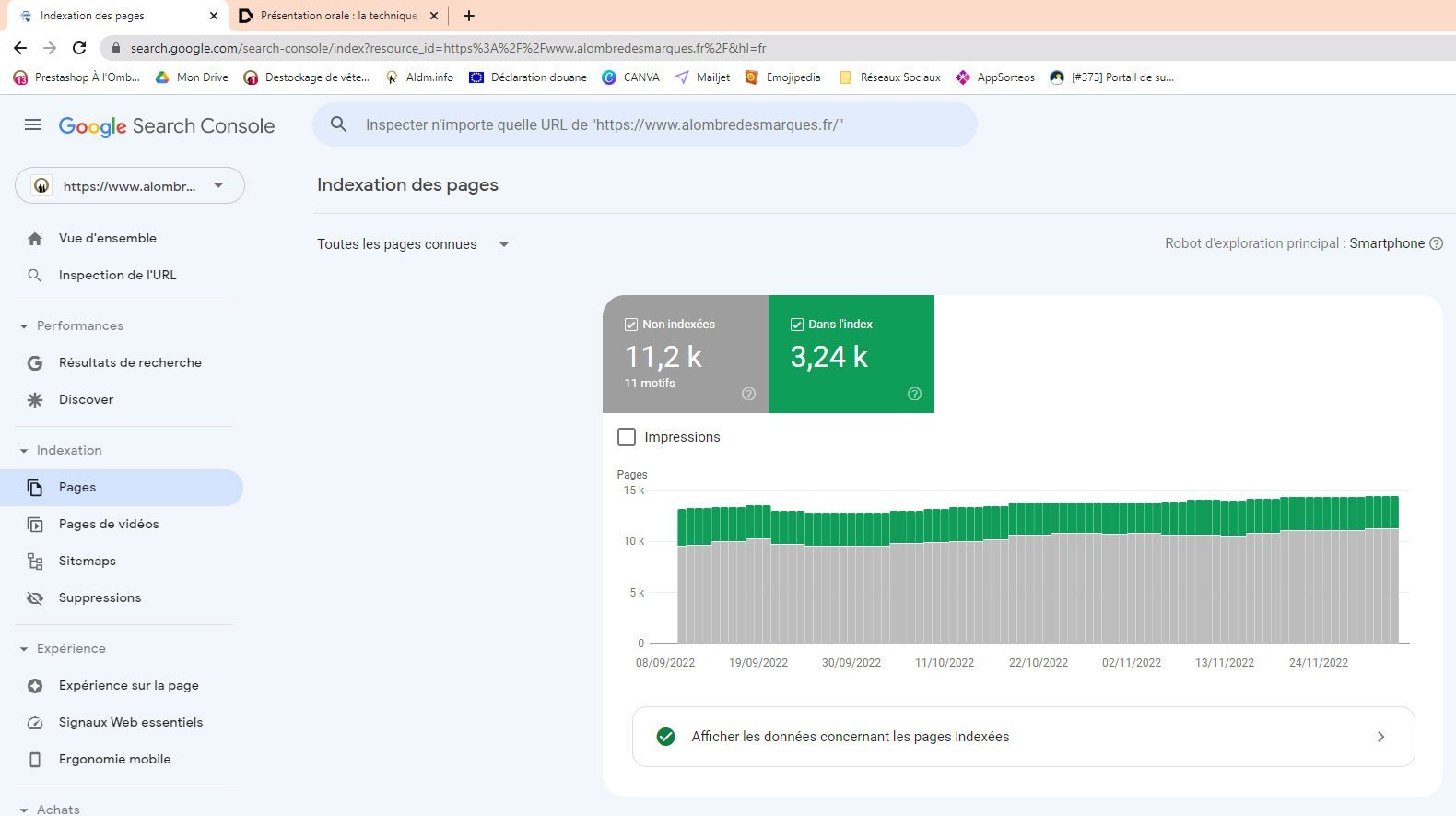Open Pages de vidéos menu item
Viewport: 1456px width, 816px height.
109,524
